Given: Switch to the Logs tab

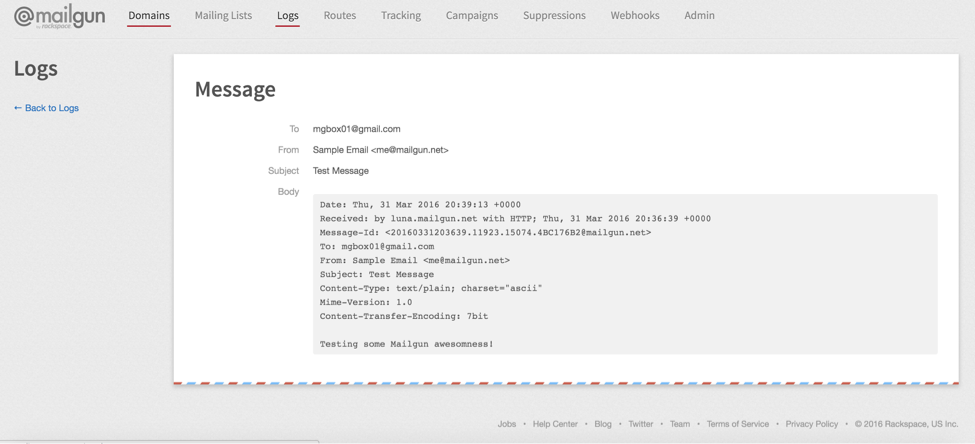Looking at the screenshot, I should 288,16.
